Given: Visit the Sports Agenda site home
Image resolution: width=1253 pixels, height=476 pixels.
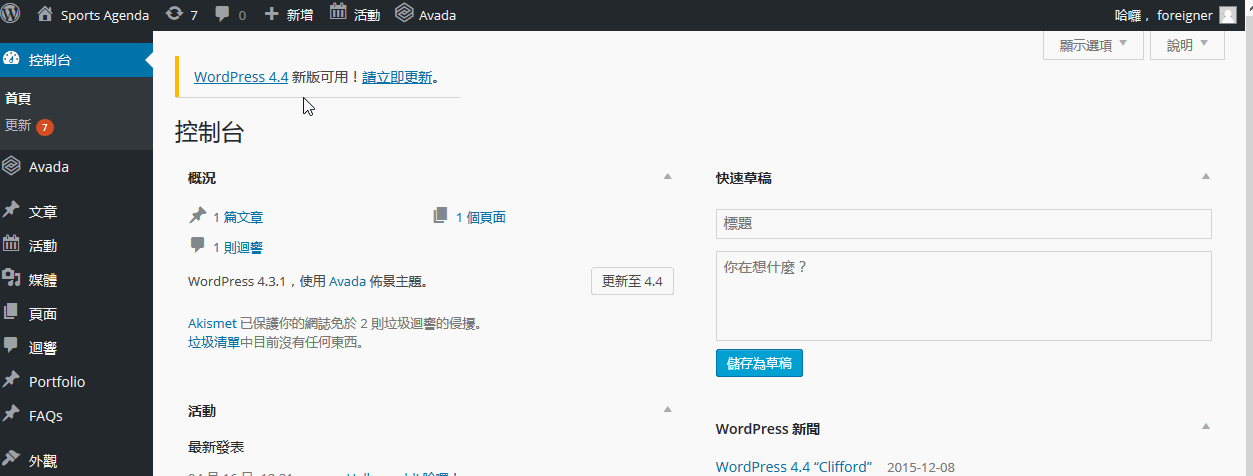Looking at the screenshot, I should pos(45,15).
